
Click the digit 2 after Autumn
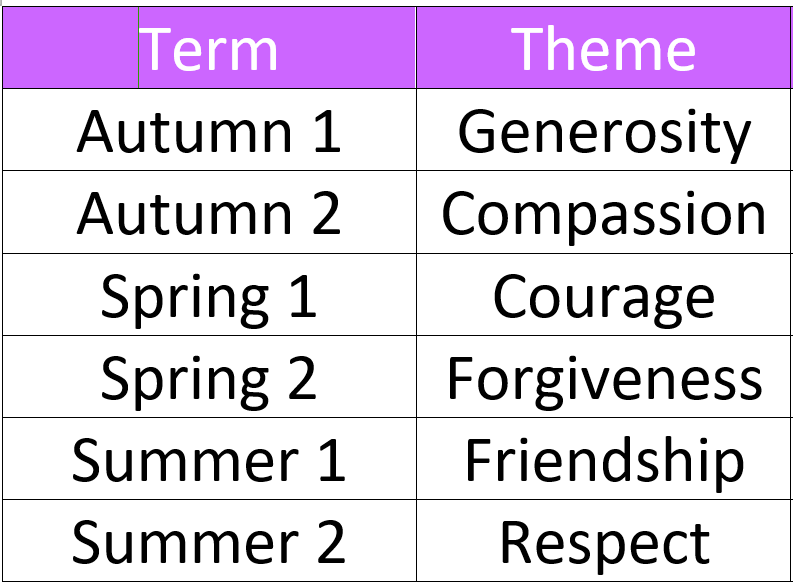point(325,213)
